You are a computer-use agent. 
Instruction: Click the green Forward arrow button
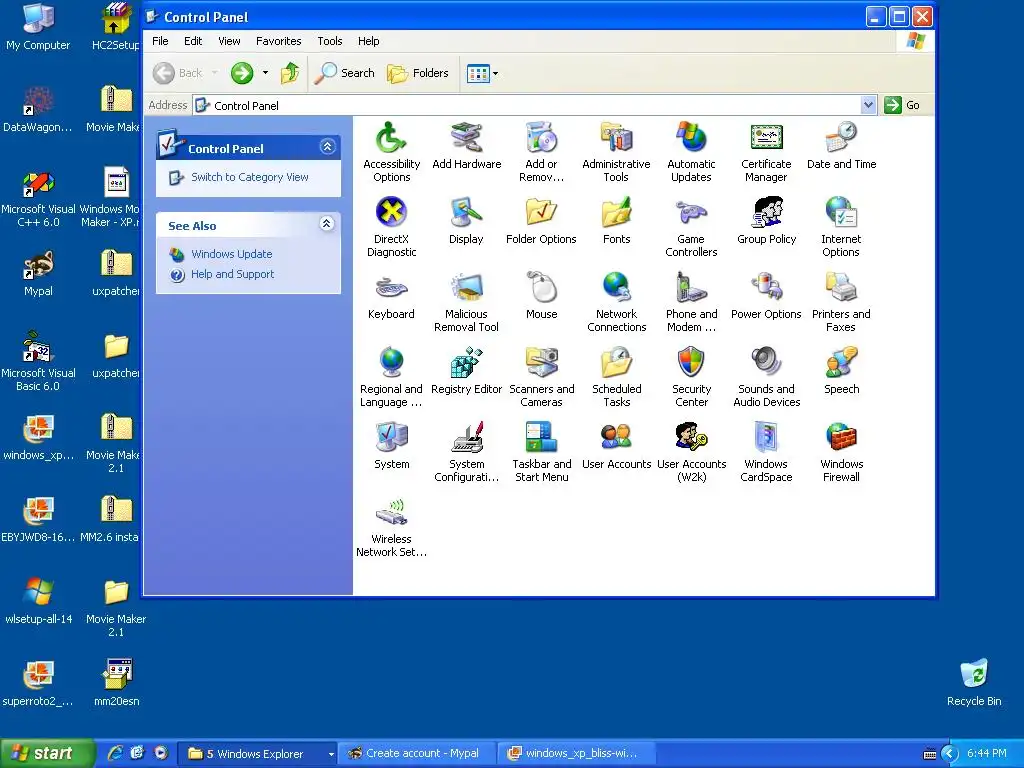tap(242, 73)
